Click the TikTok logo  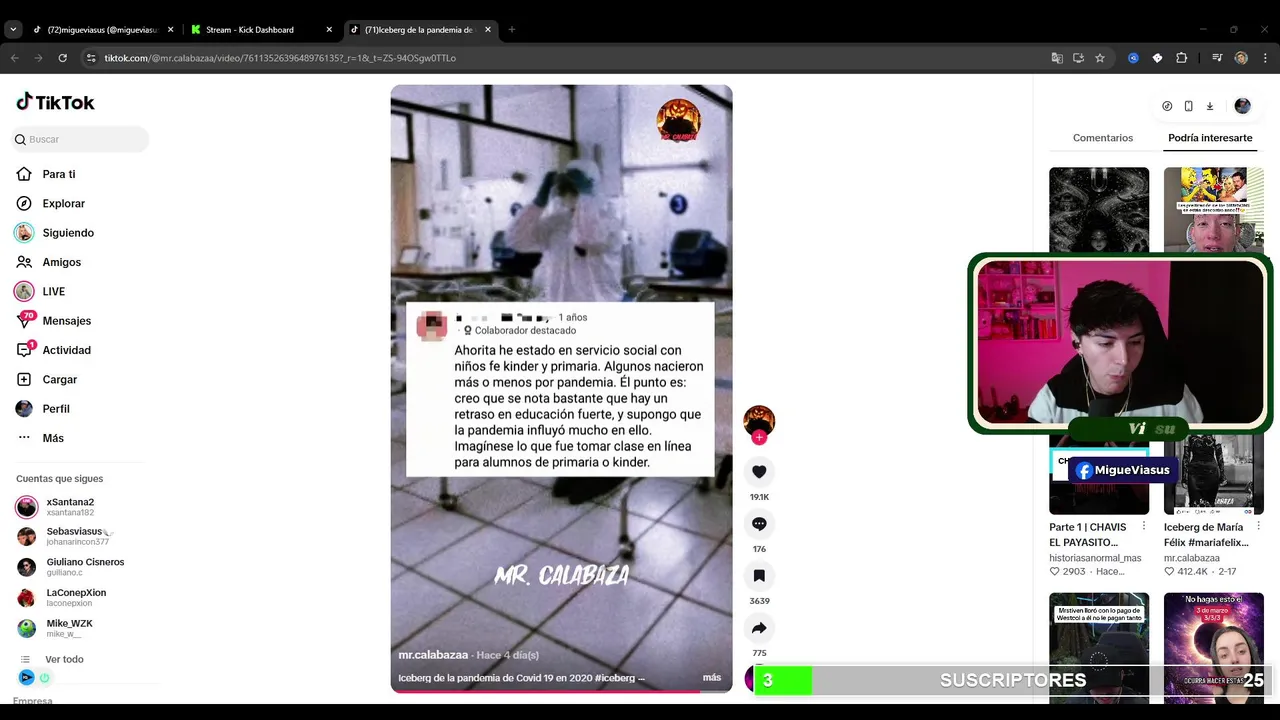tap(55, 102)
